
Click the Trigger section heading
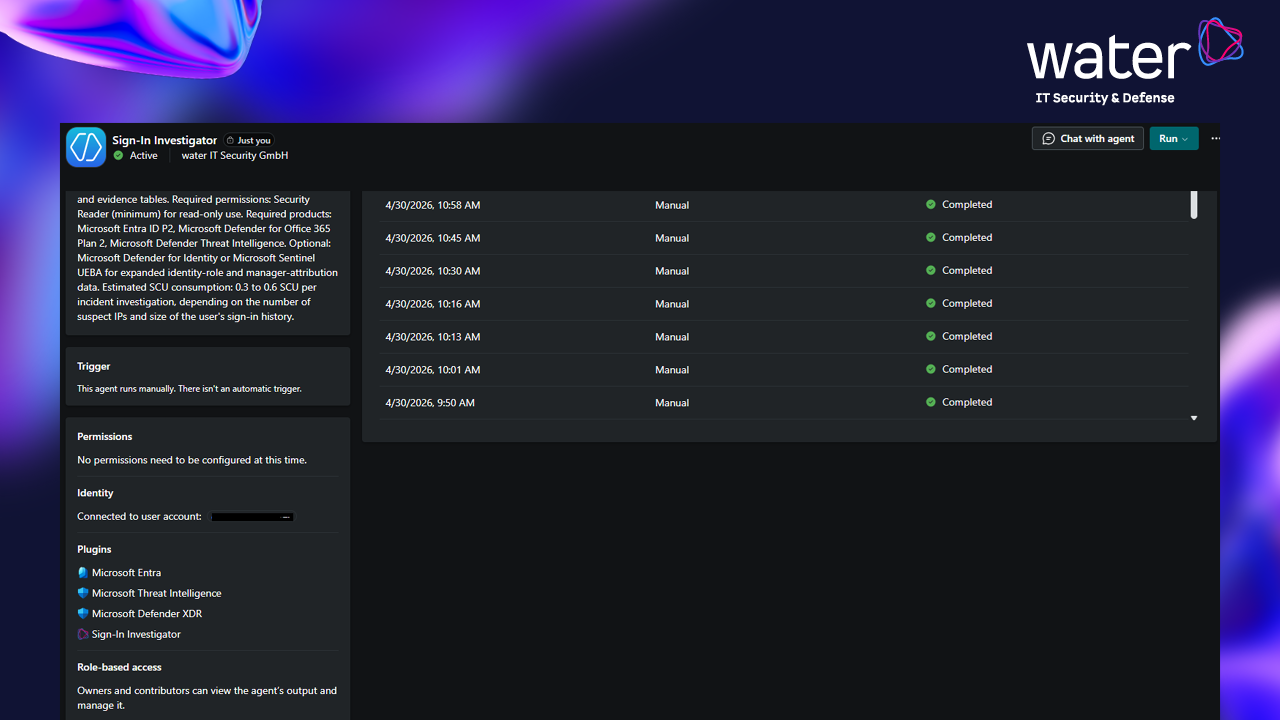[94, 366]
